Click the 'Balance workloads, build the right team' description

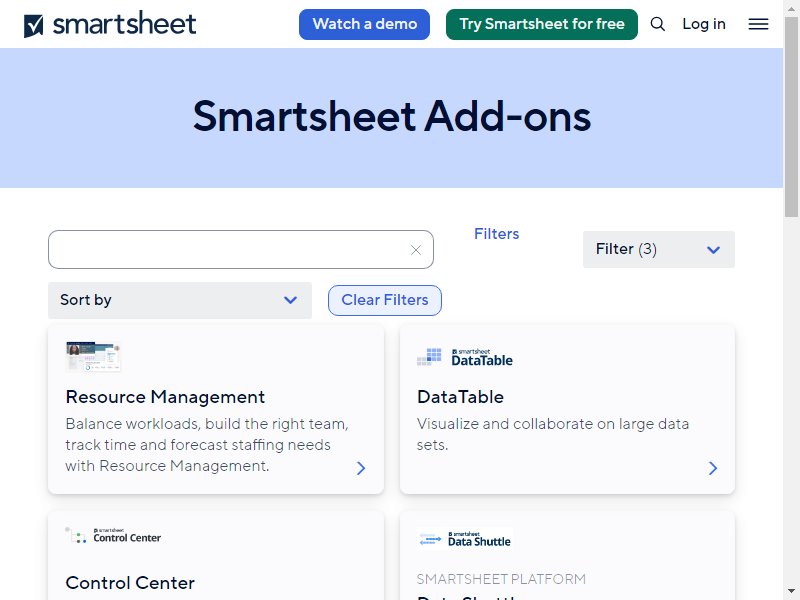point(207,444)
